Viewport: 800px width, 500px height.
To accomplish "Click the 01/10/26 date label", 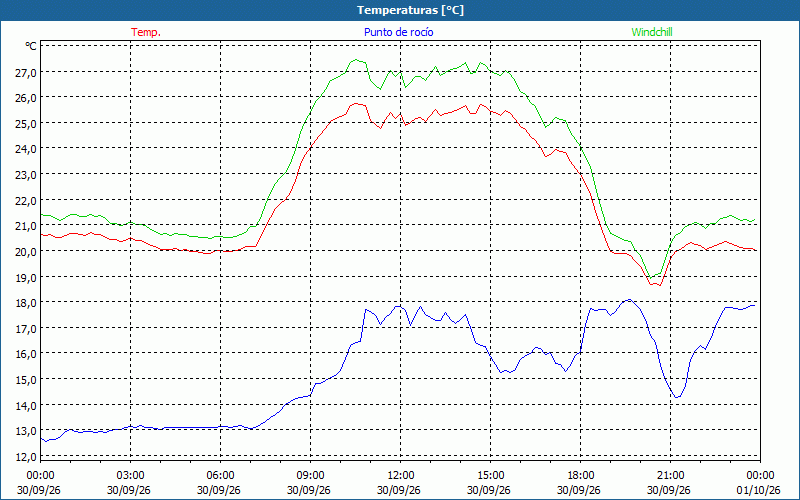I will (x=759, y=490).
